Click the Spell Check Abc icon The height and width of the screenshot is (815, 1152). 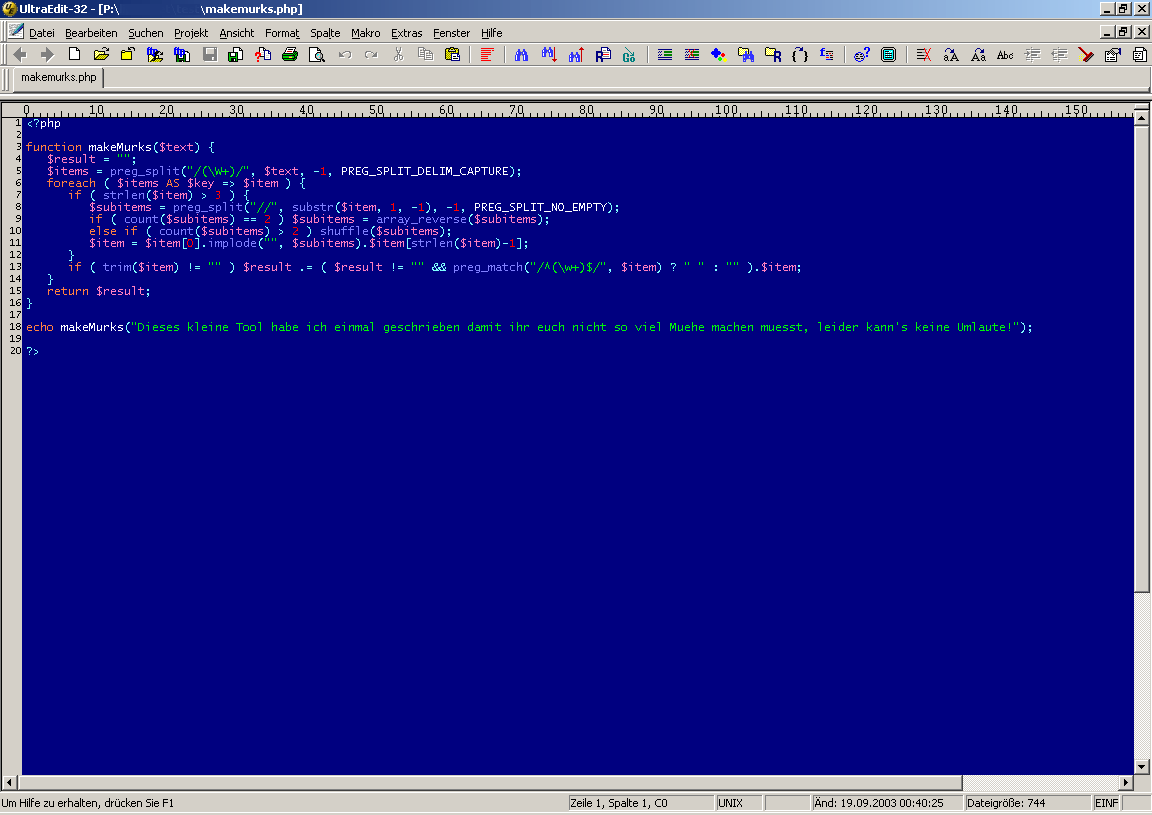tap(1005, 55)
